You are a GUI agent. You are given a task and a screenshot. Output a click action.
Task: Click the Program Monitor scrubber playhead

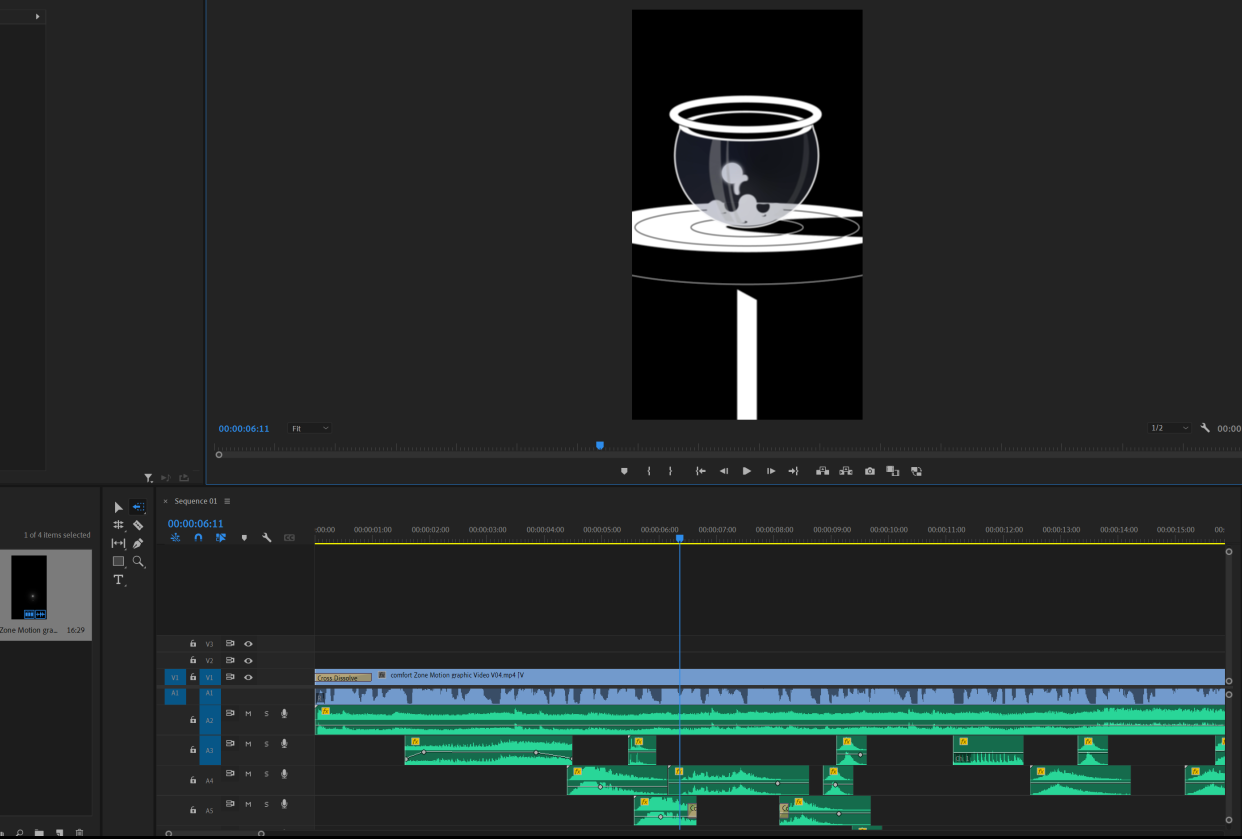point(600,445)
